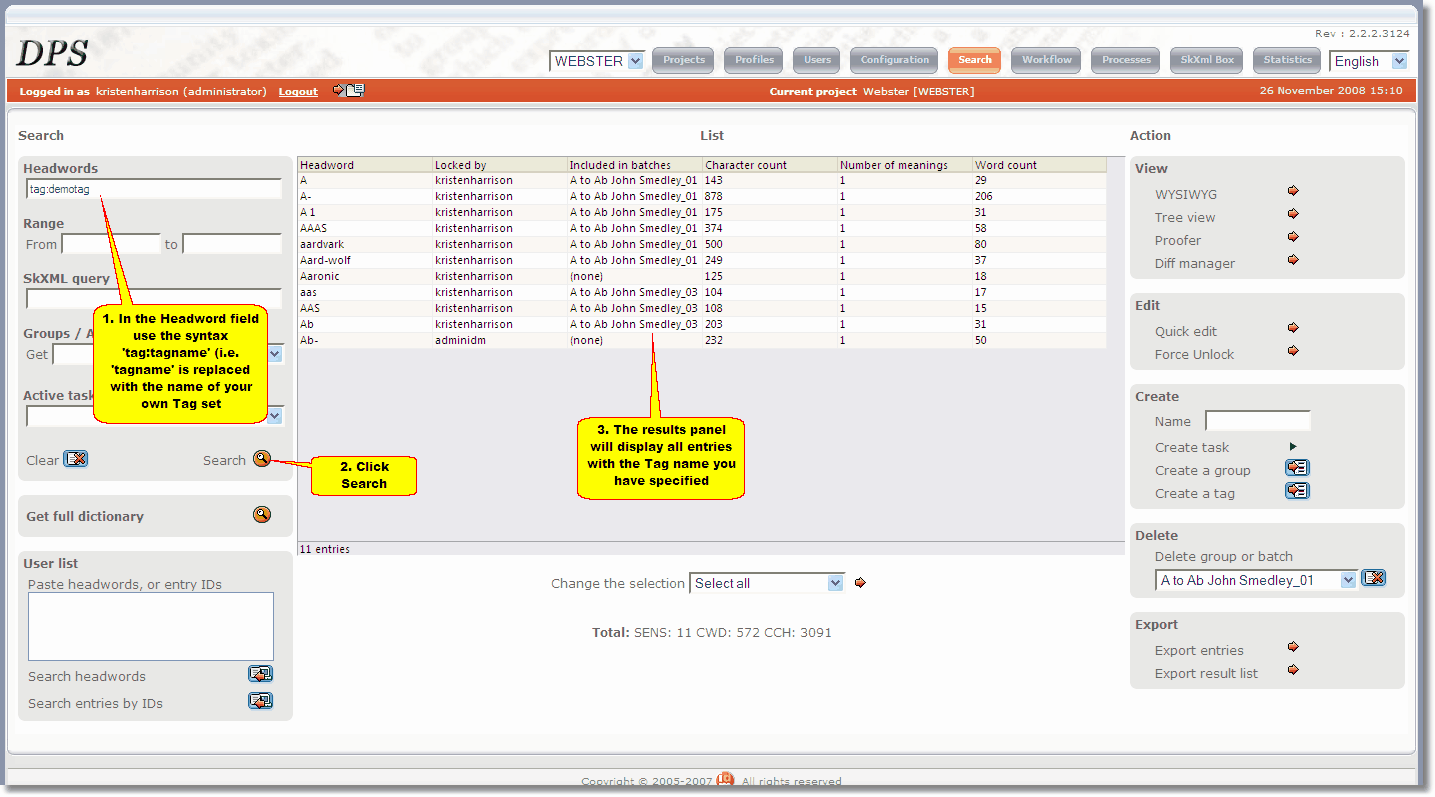
Task: Click the Headwords input field
Action: [154, 189]
